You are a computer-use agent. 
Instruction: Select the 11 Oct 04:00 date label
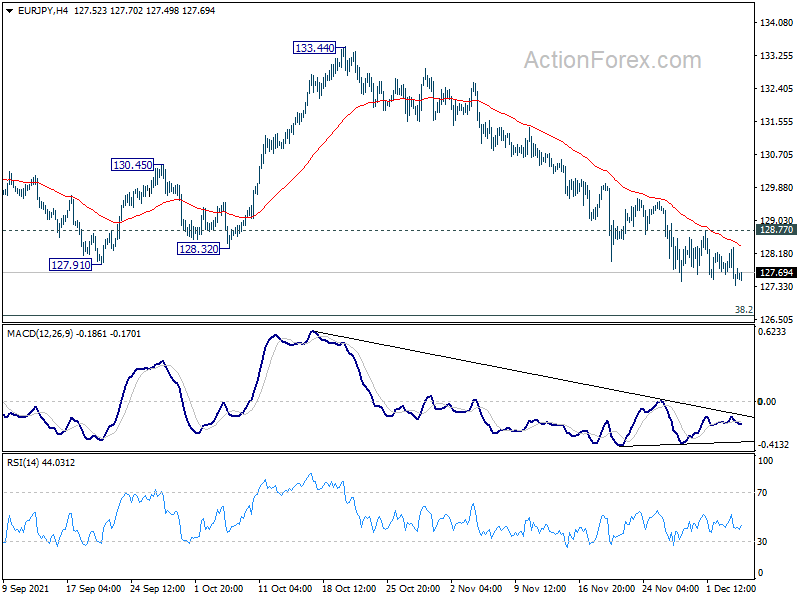285,589
